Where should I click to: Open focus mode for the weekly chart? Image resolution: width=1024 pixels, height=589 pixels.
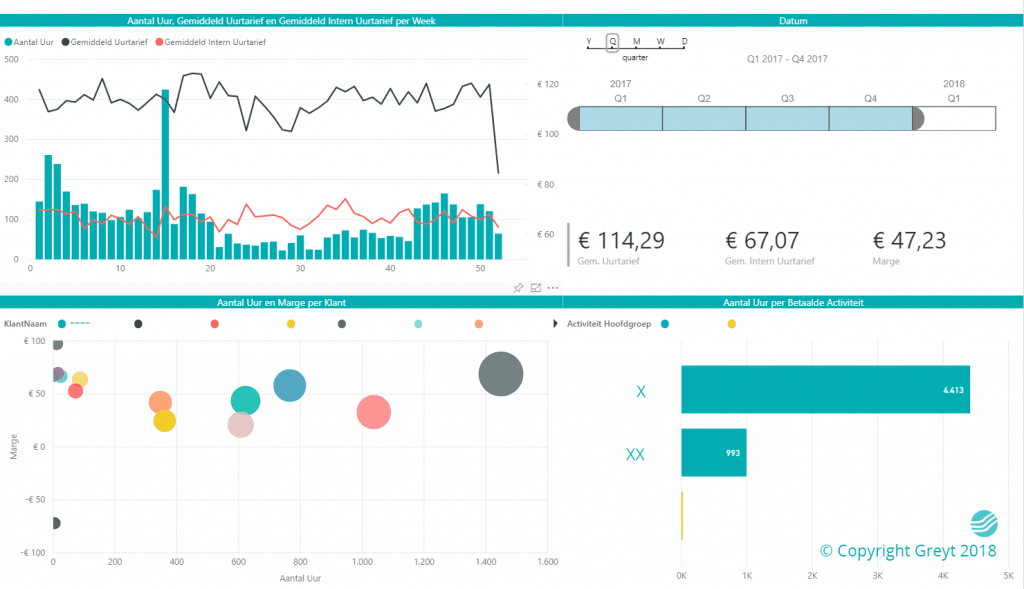pos(536,288)
